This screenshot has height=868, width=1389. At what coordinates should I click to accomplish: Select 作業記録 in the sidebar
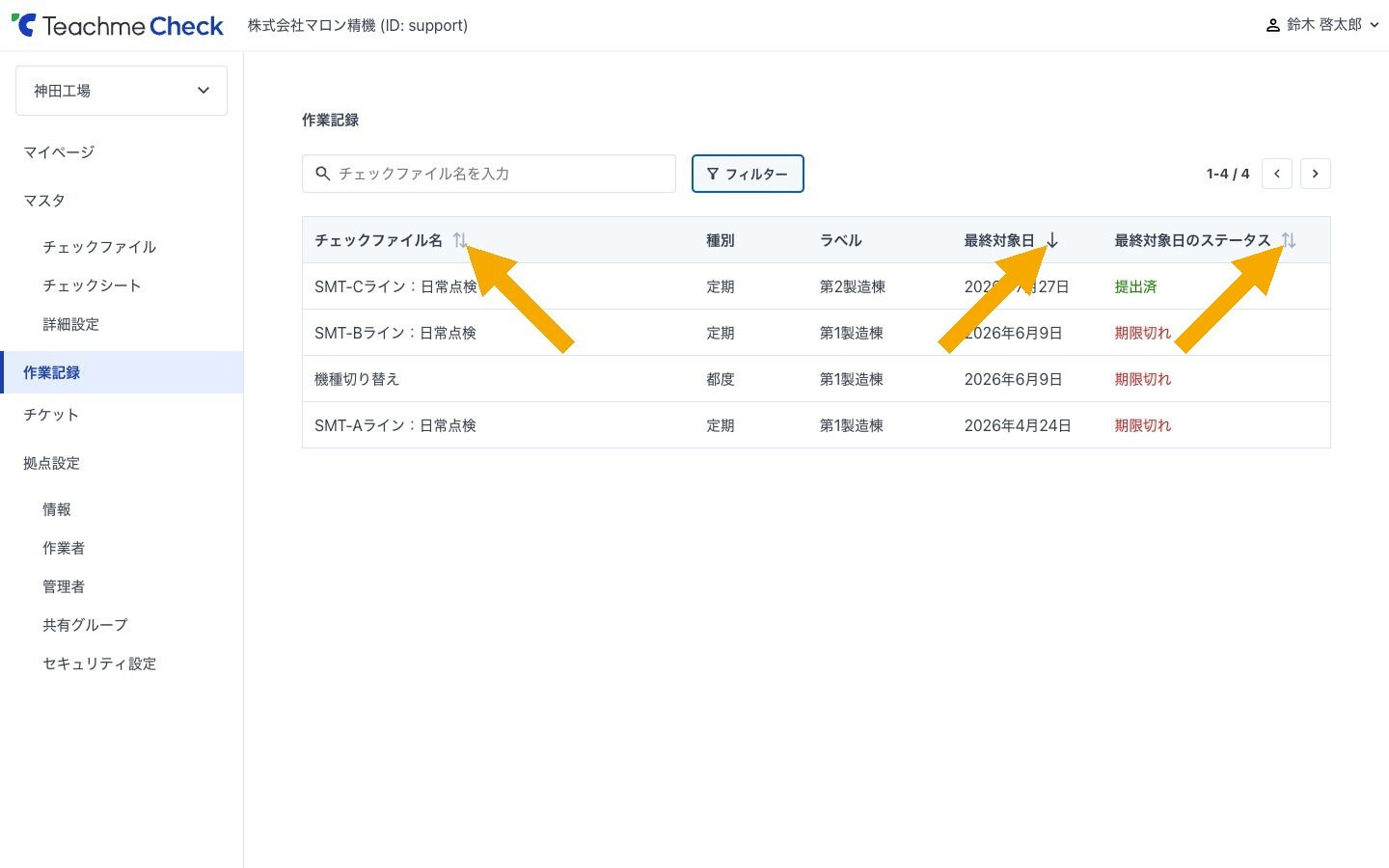[x=122, y=372]
